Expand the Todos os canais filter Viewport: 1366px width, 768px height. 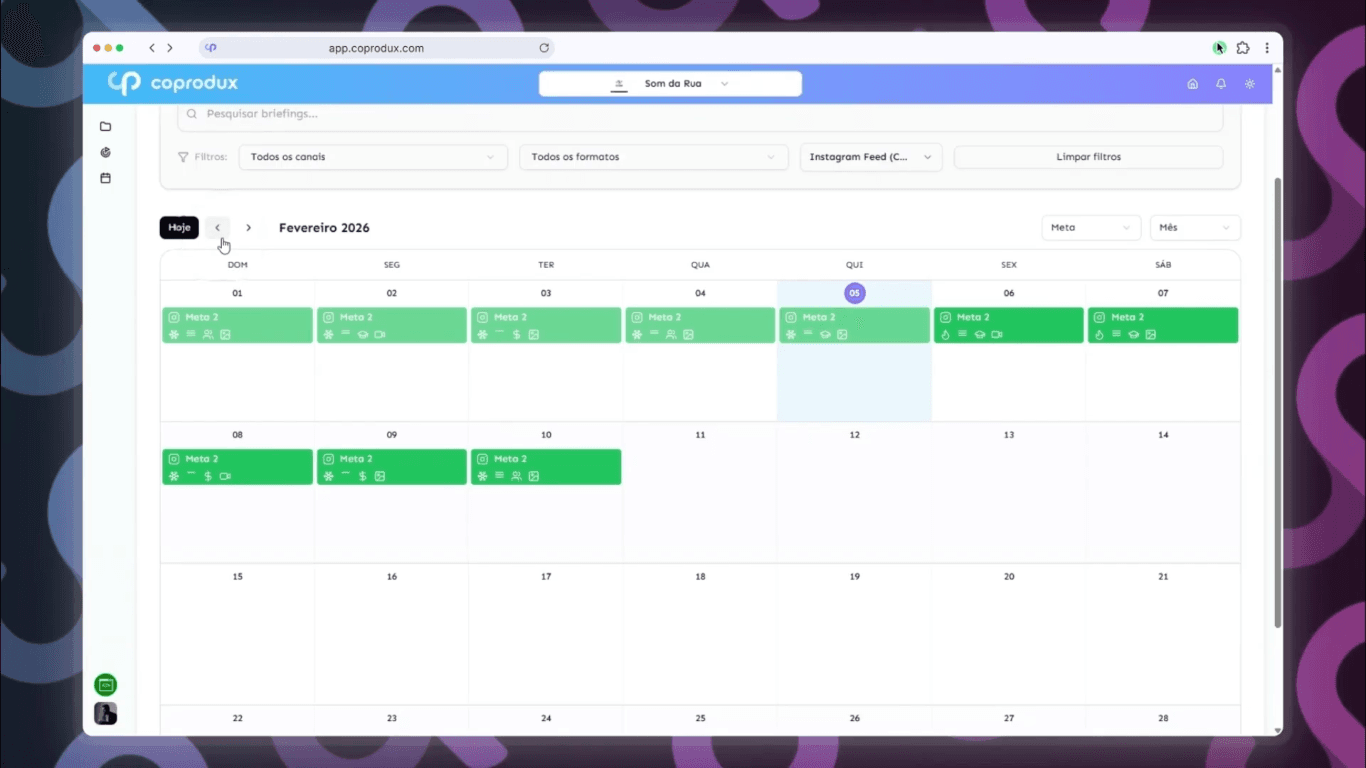click(x=373, y=157)
